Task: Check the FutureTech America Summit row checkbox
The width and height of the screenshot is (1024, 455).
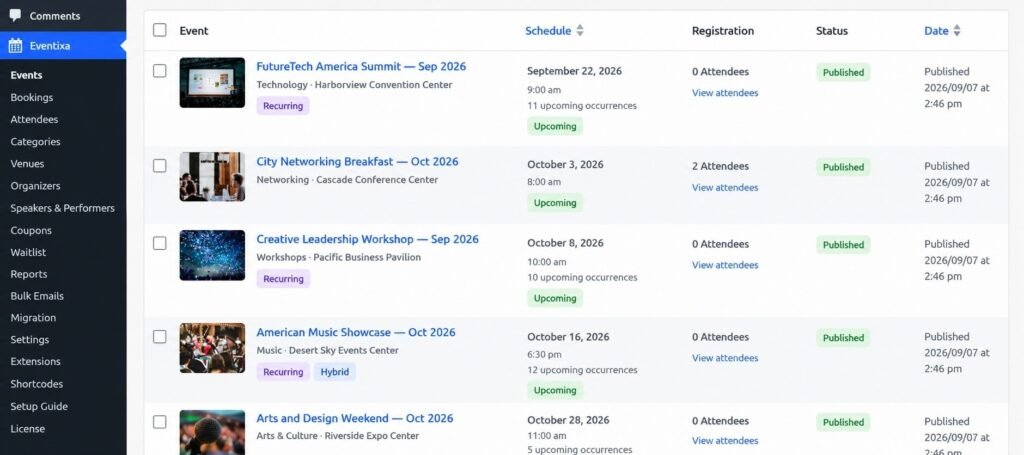Action: tap(159, 71)
